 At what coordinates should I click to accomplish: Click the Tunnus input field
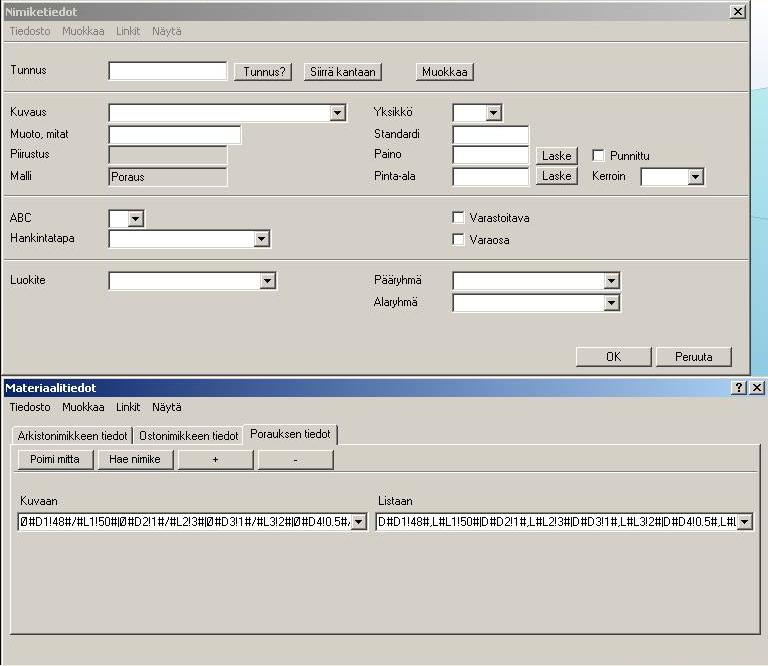[168, 72]
